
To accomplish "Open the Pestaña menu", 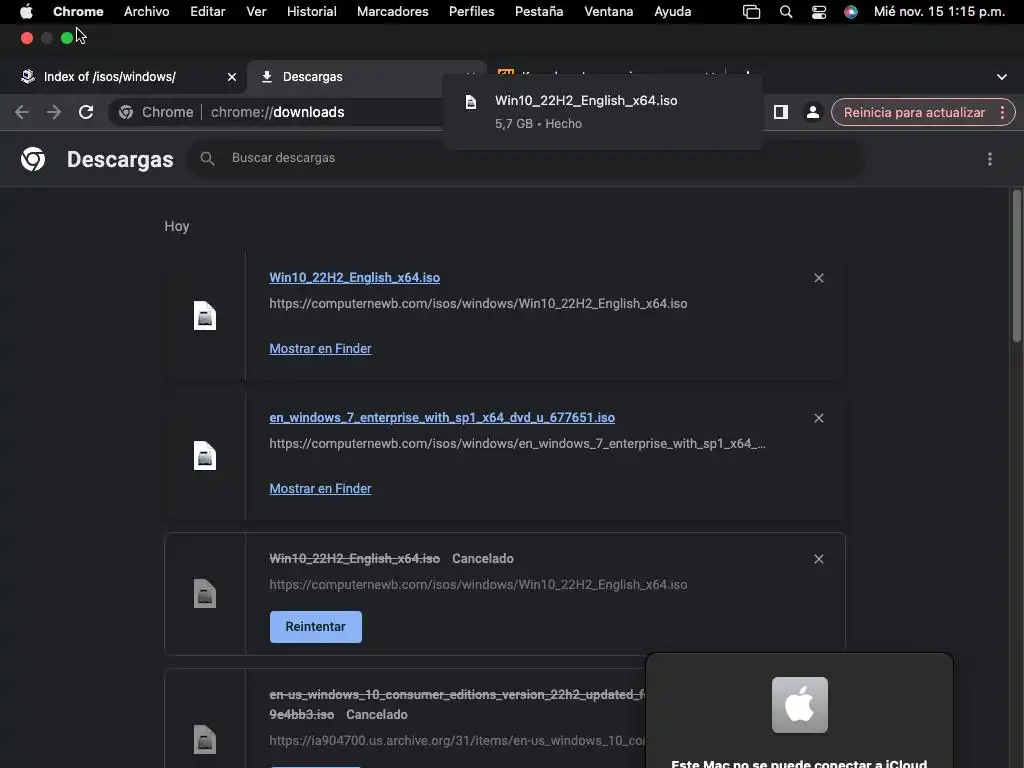I will point(539,12).
